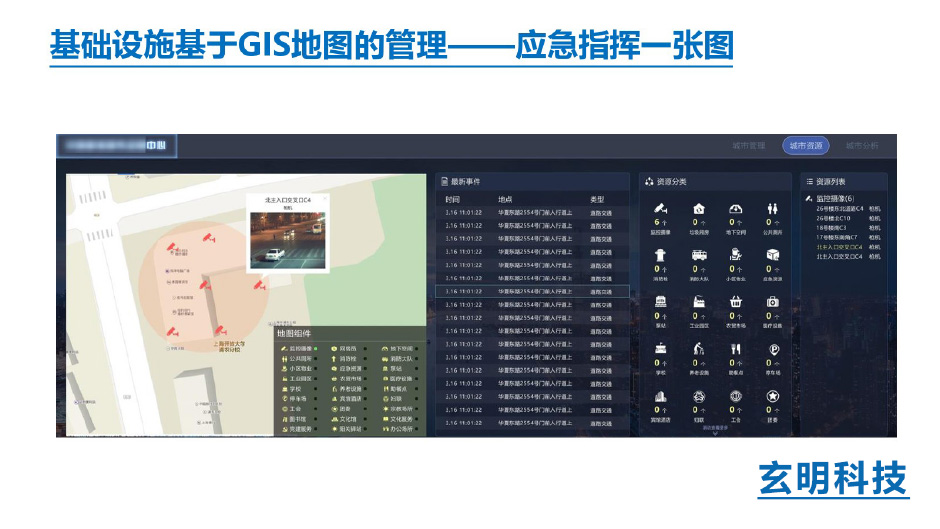Select the 消防大队 fire truck icon
940x529 pixels.
tap(698, 255)
